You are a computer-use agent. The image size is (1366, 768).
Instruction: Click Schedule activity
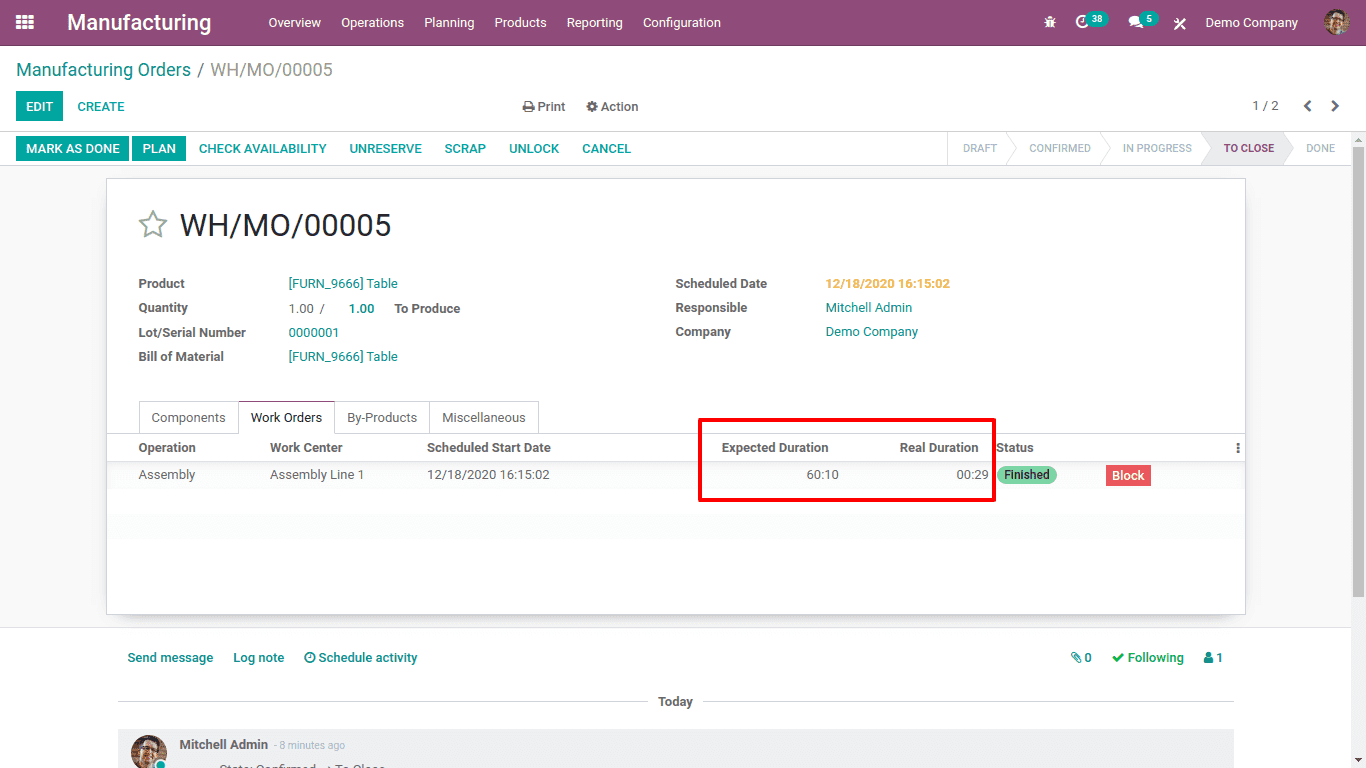361,658
